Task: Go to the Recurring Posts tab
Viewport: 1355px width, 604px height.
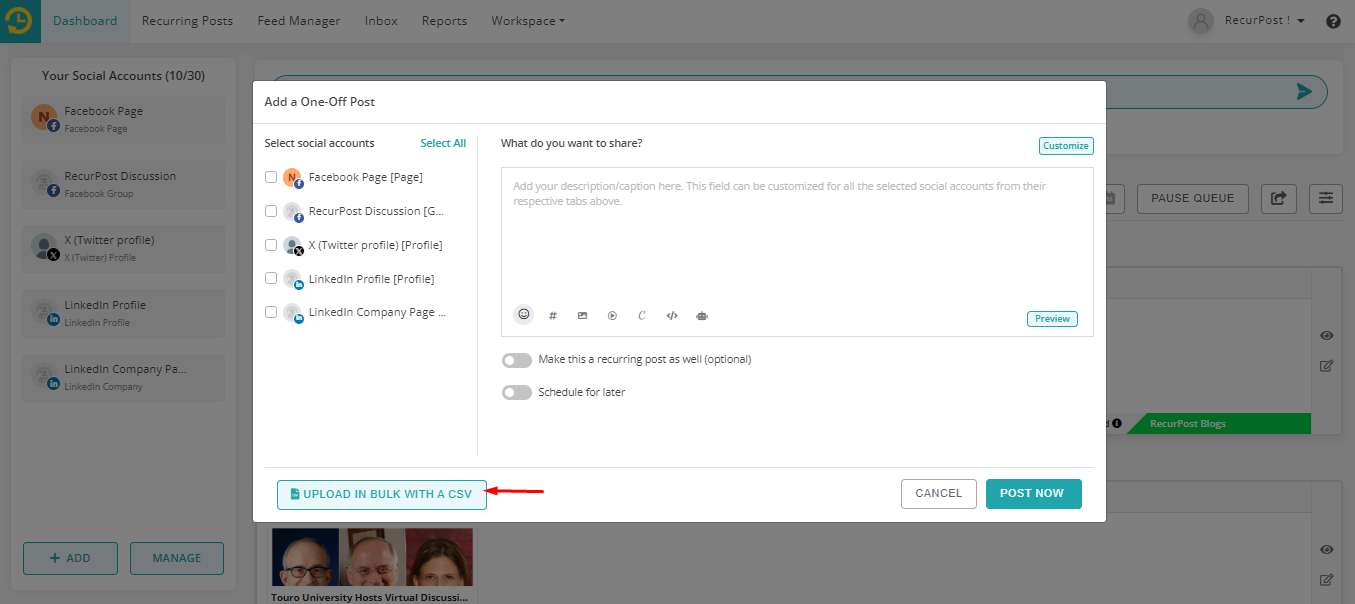Action: pyautogui.click(x=187, y=21)
